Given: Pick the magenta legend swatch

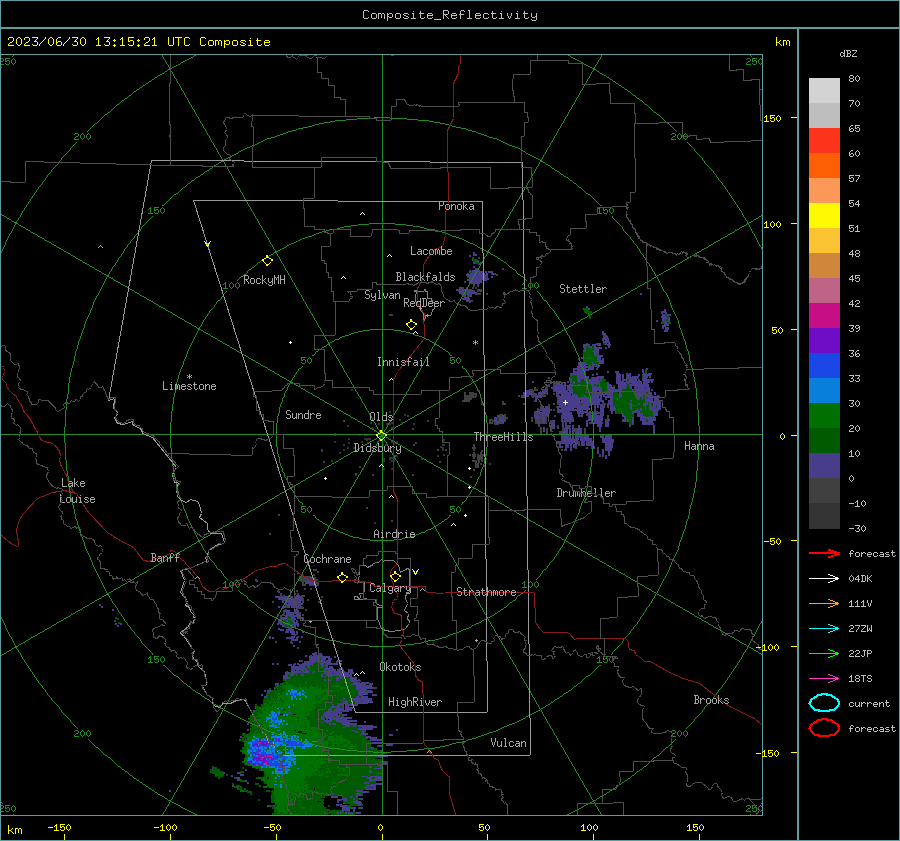Looking at the screenshot, I should [x=824, y=315].
